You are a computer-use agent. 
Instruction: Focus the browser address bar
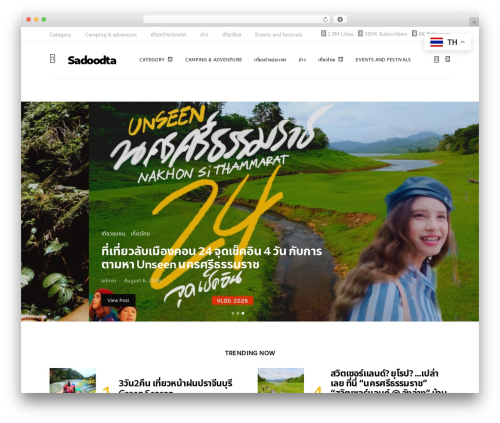(x=233, y=20)
